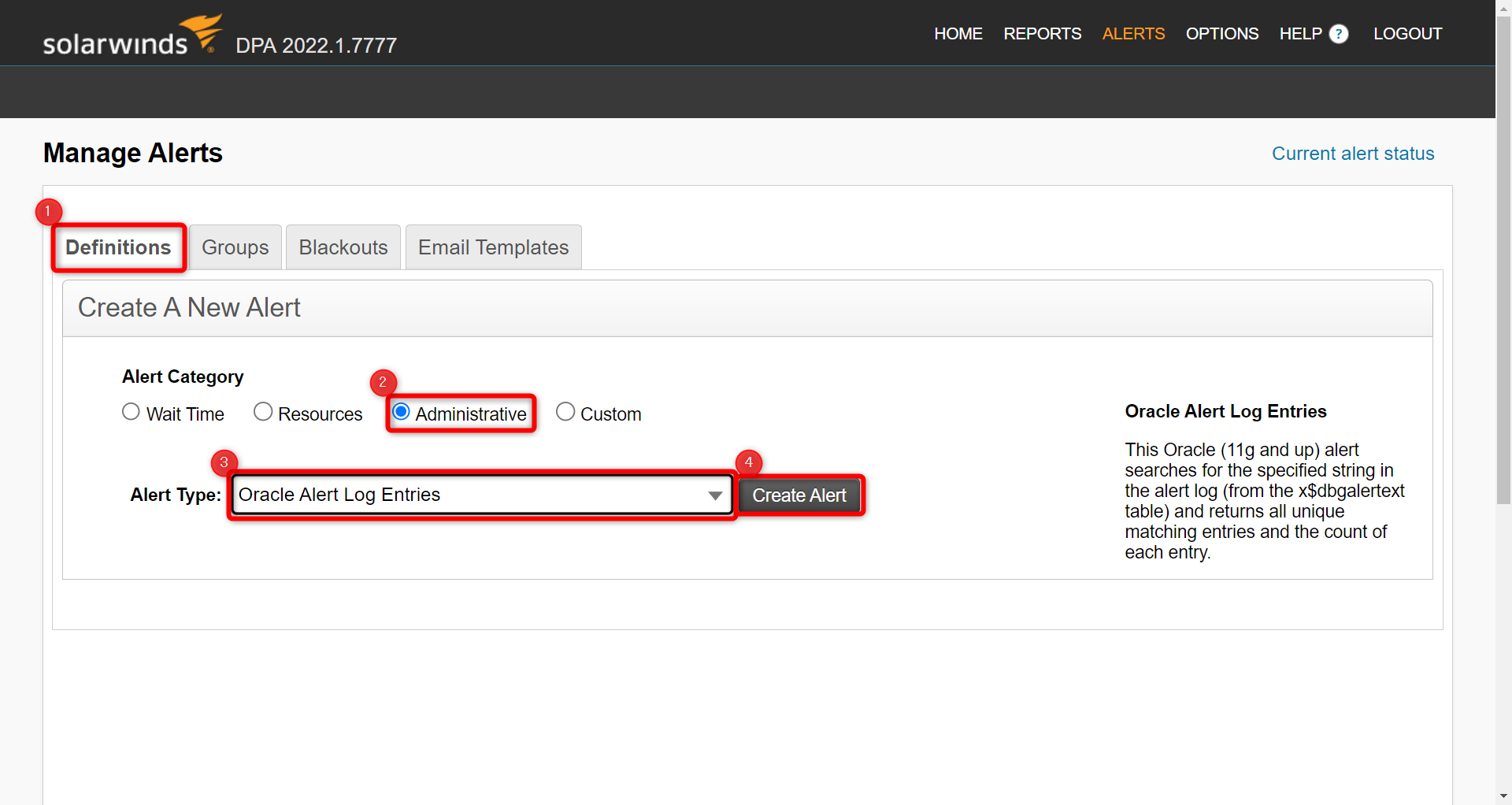Choose the Resources alert category
Image resolution: width=1512 pixels, height=805 pixels.
point(263,412)
